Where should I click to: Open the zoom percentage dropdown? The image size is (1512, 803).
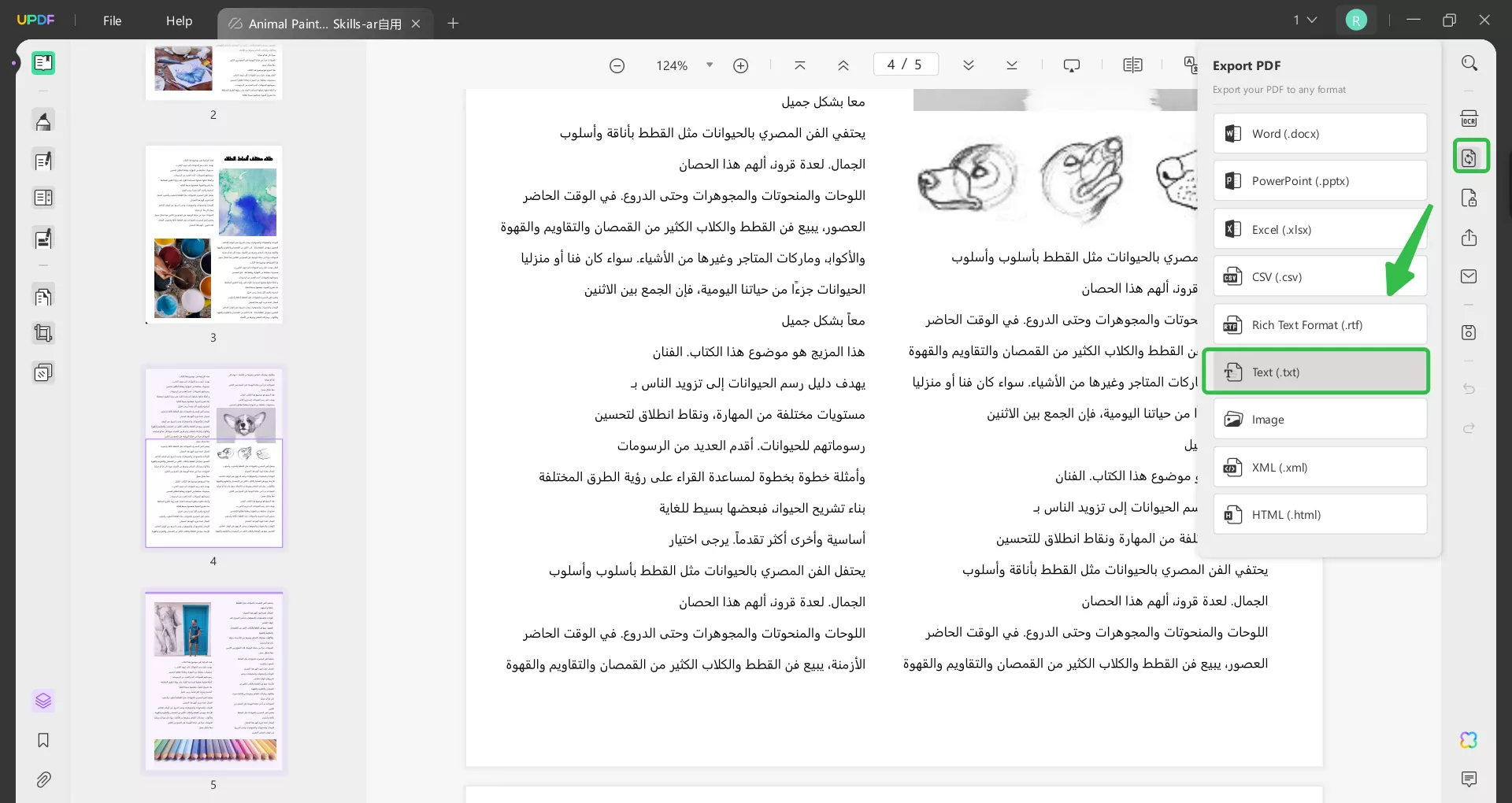pyautogui.click(x=710, y=65)
